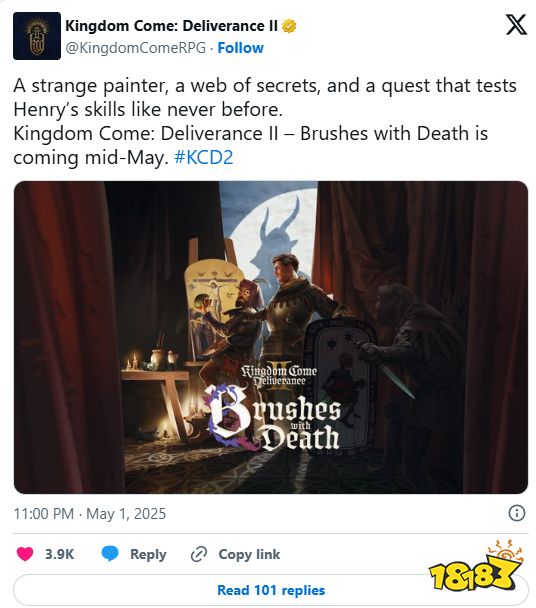Open Read 101 replies
The image size is (536, 608).
271,590
